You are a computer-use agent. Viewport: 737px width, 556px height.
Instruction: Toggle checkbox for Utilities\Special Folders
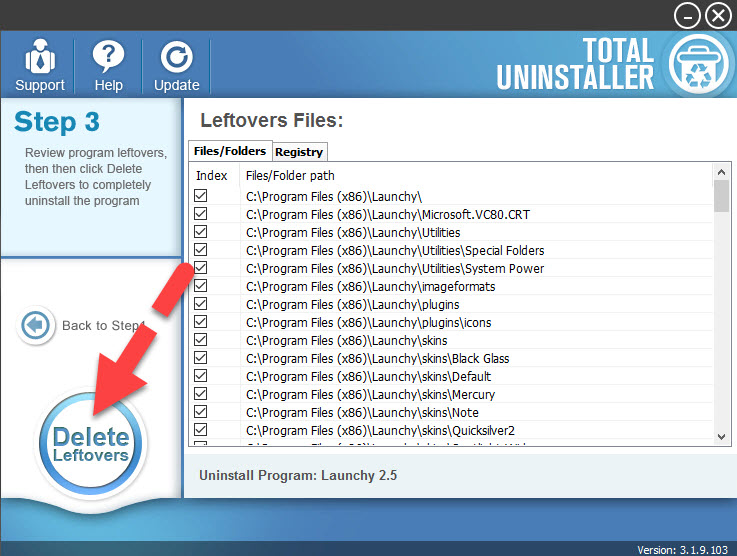click(201, 250)
